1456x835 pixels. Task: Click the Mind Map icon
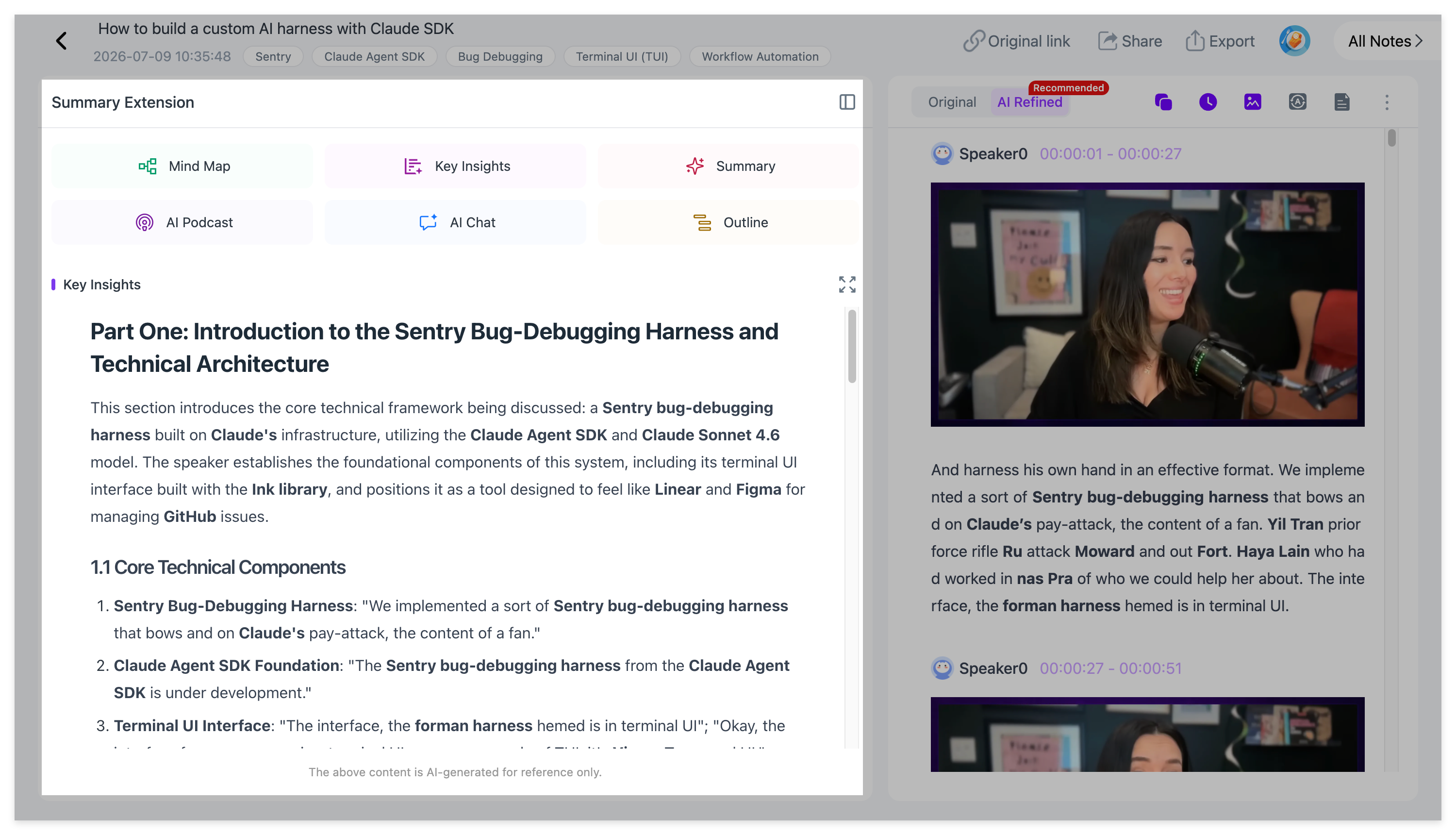[148, 166]
